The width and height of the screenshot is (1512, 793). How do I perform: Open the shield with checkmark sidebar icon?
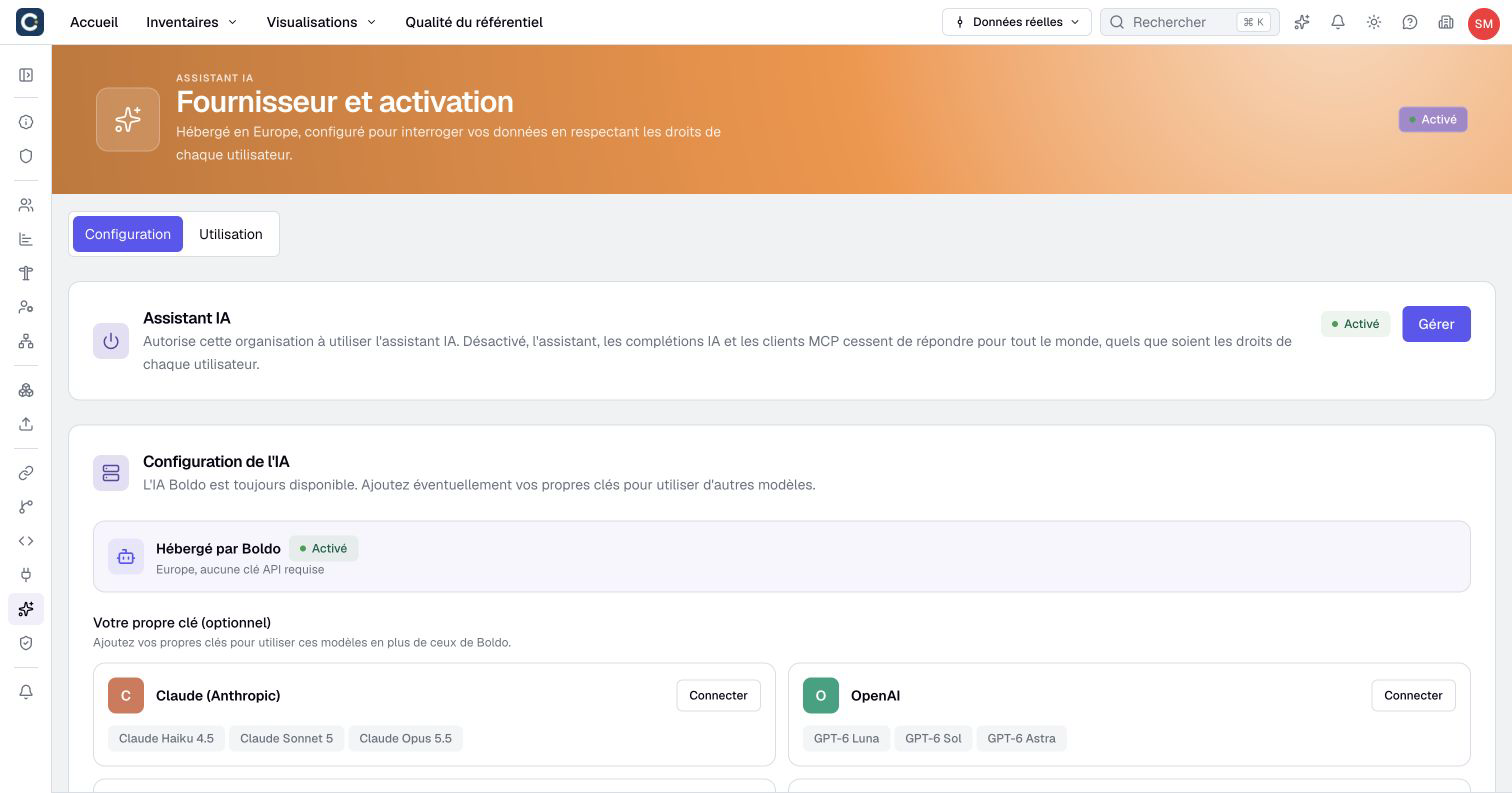click(26, 643)
